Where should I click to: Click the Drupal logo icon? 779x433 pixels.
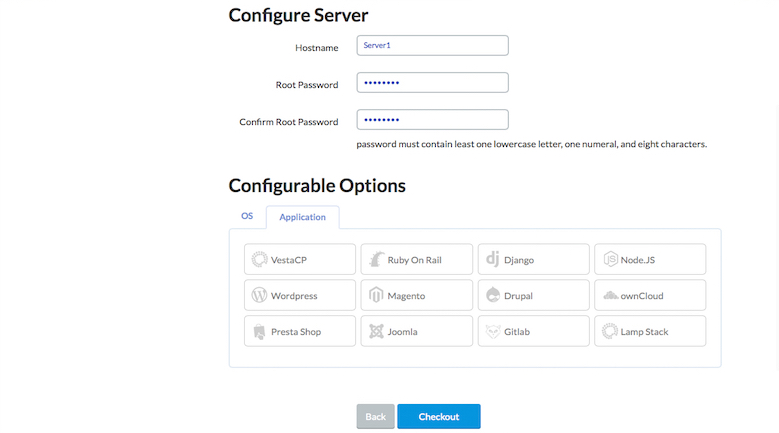[492, 296]
